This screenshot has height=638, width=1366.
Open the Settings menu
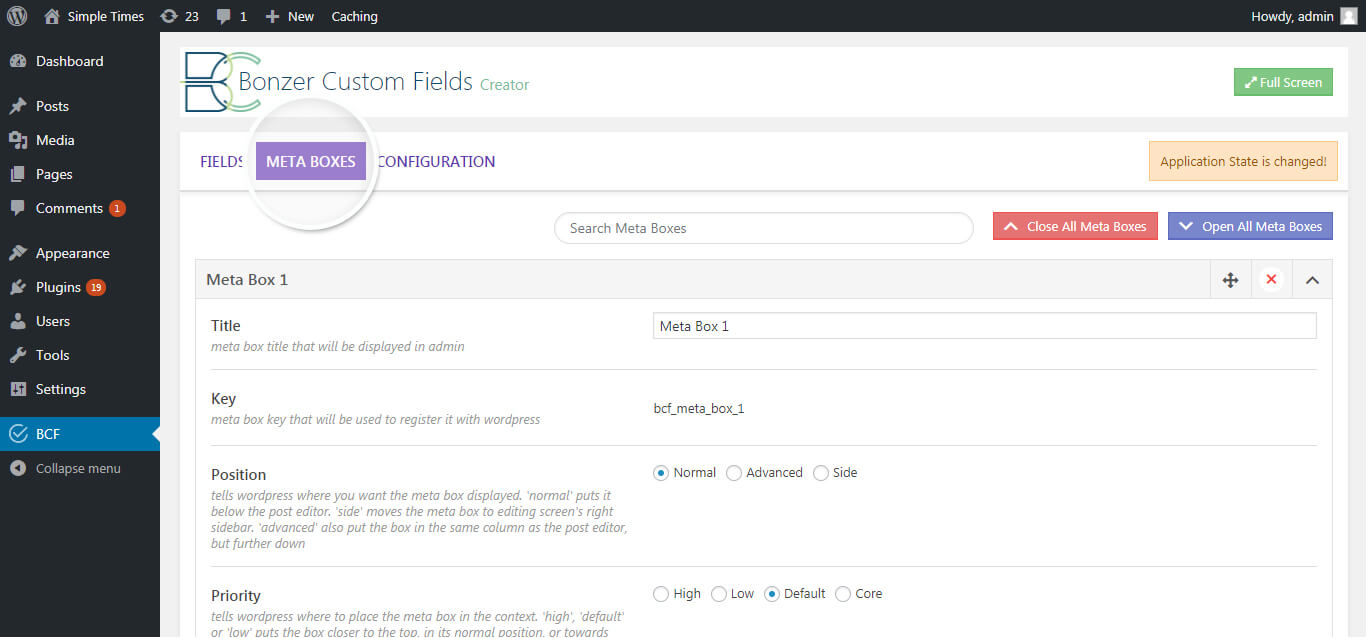80,389
